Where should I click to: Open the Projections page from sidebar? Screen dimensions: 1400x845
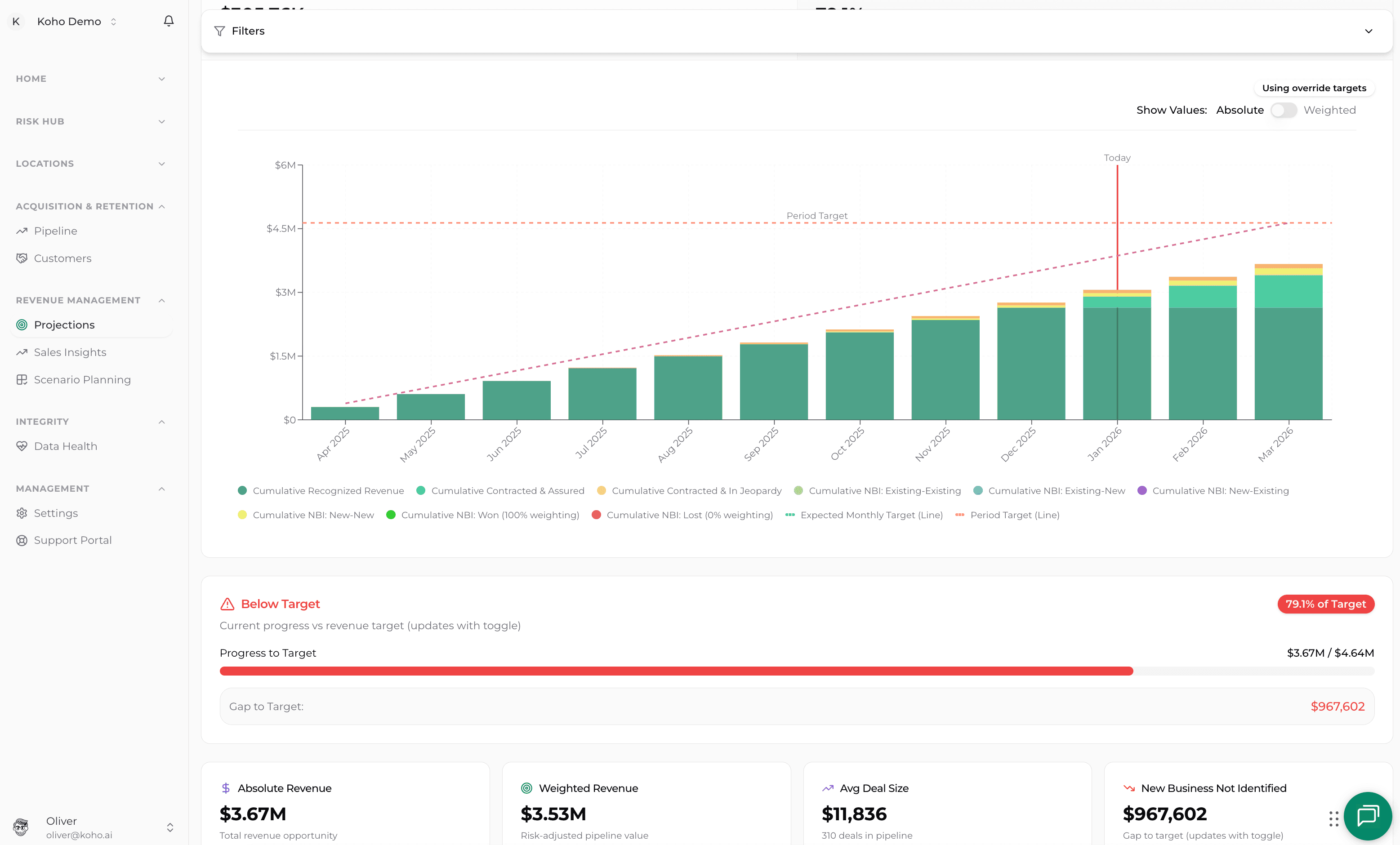(x=64, y=324)
